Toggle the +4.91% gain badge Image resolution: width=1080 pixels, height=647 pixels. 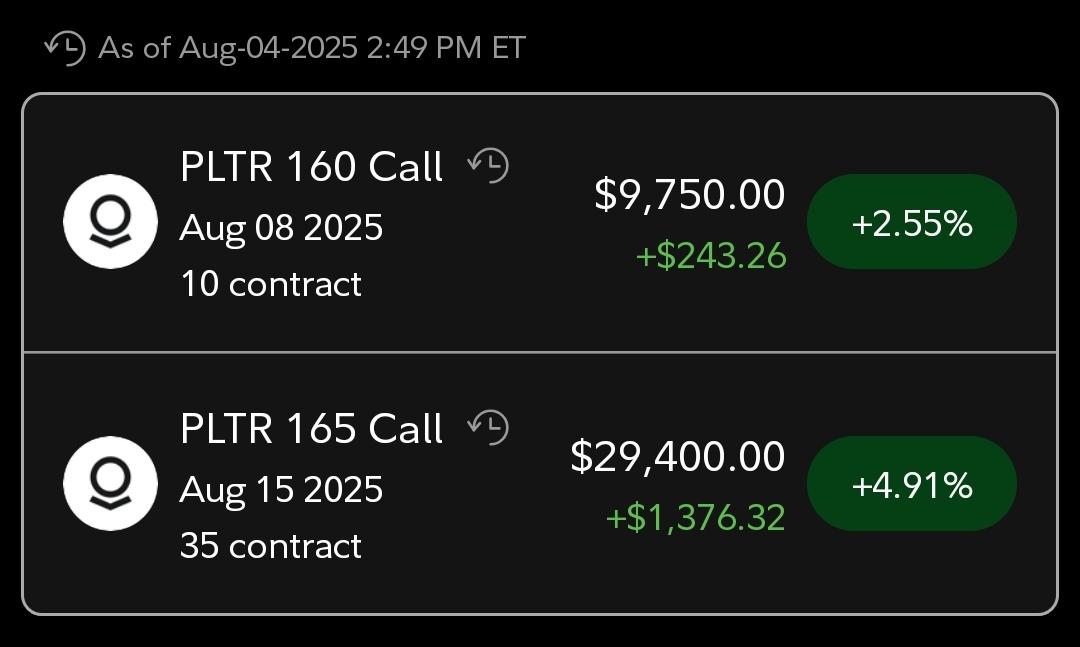[912, 483]
